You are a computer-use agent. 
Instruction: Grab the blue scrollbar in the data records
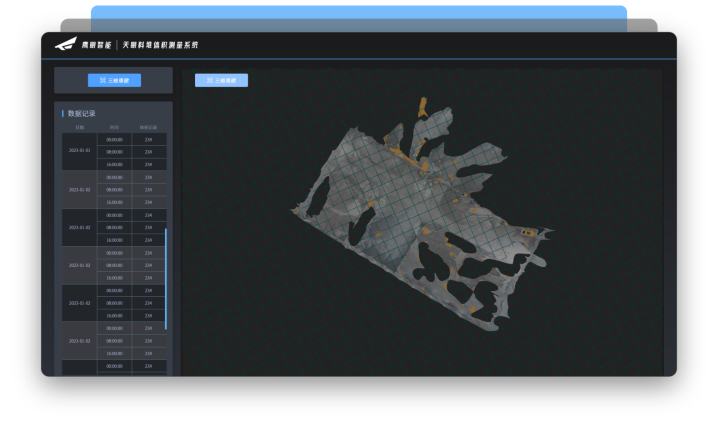point(166,279)
